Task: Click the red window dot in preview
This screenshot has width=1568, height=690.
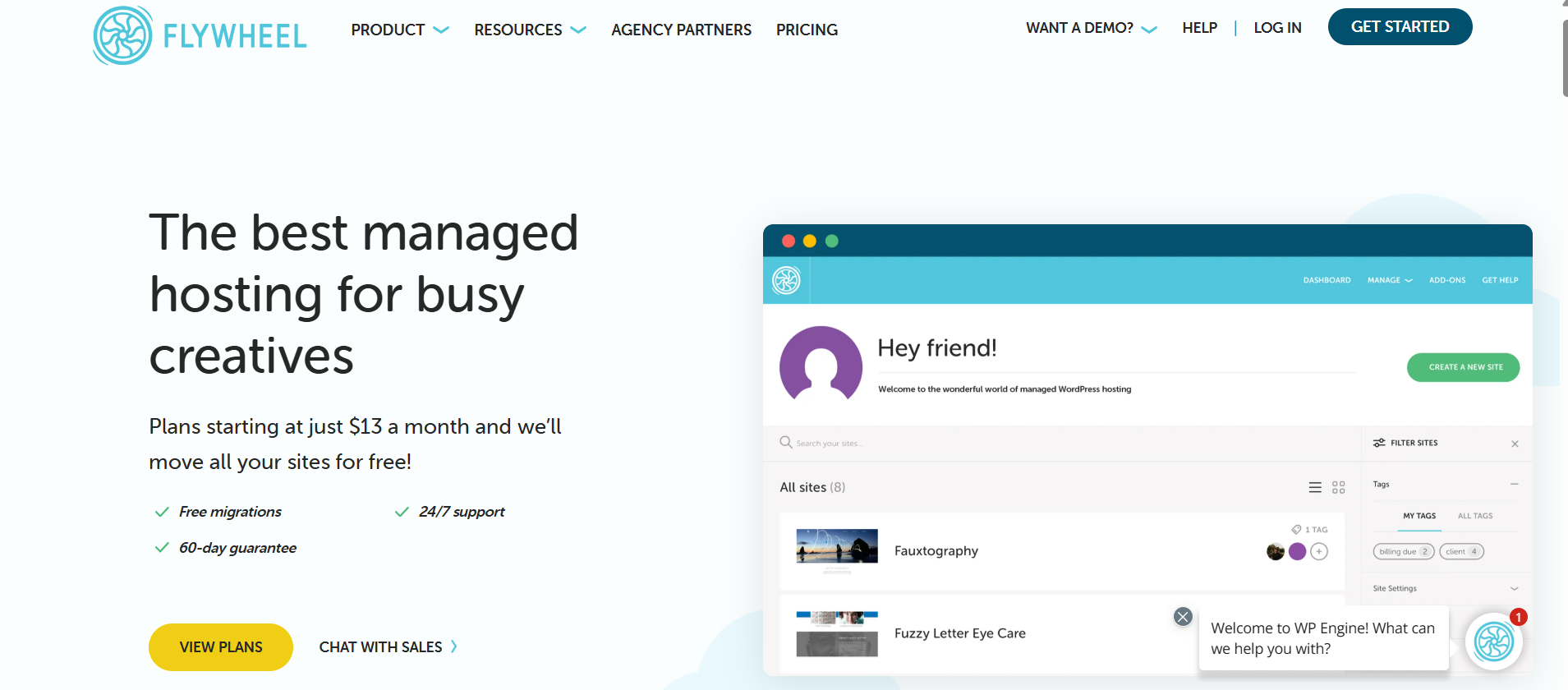Action: pyautogui.click(x=789, y=241)
